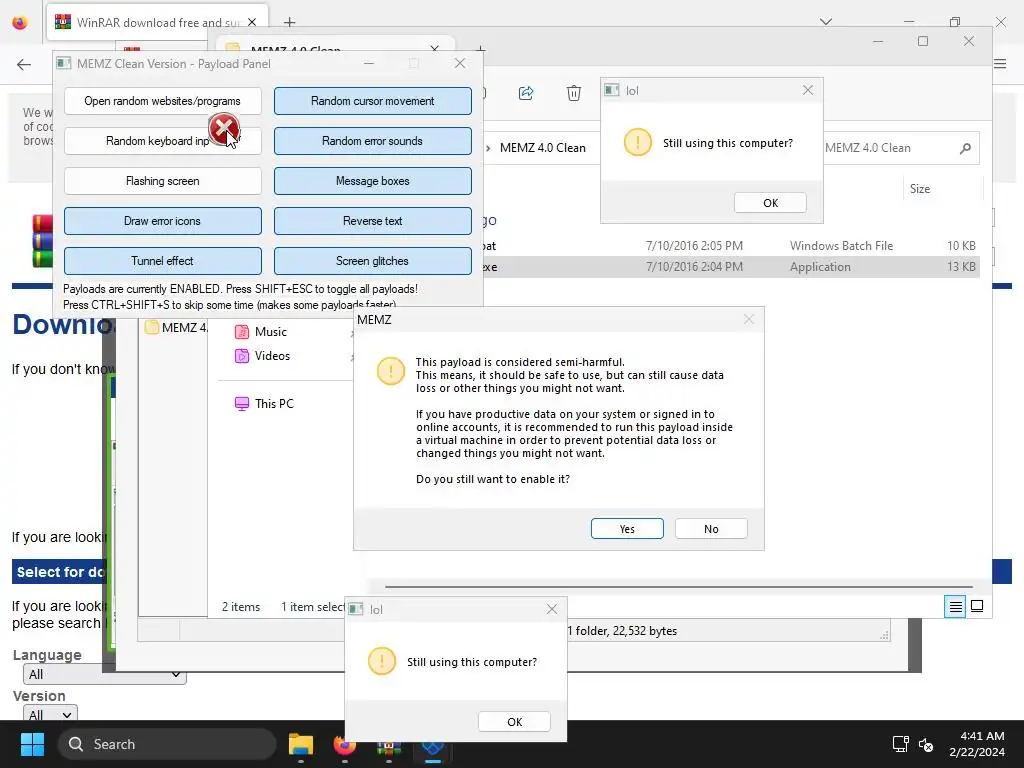Screen dimensions: 1024x768
Task: Open a new Firefox tab
Action: point(289,22)
